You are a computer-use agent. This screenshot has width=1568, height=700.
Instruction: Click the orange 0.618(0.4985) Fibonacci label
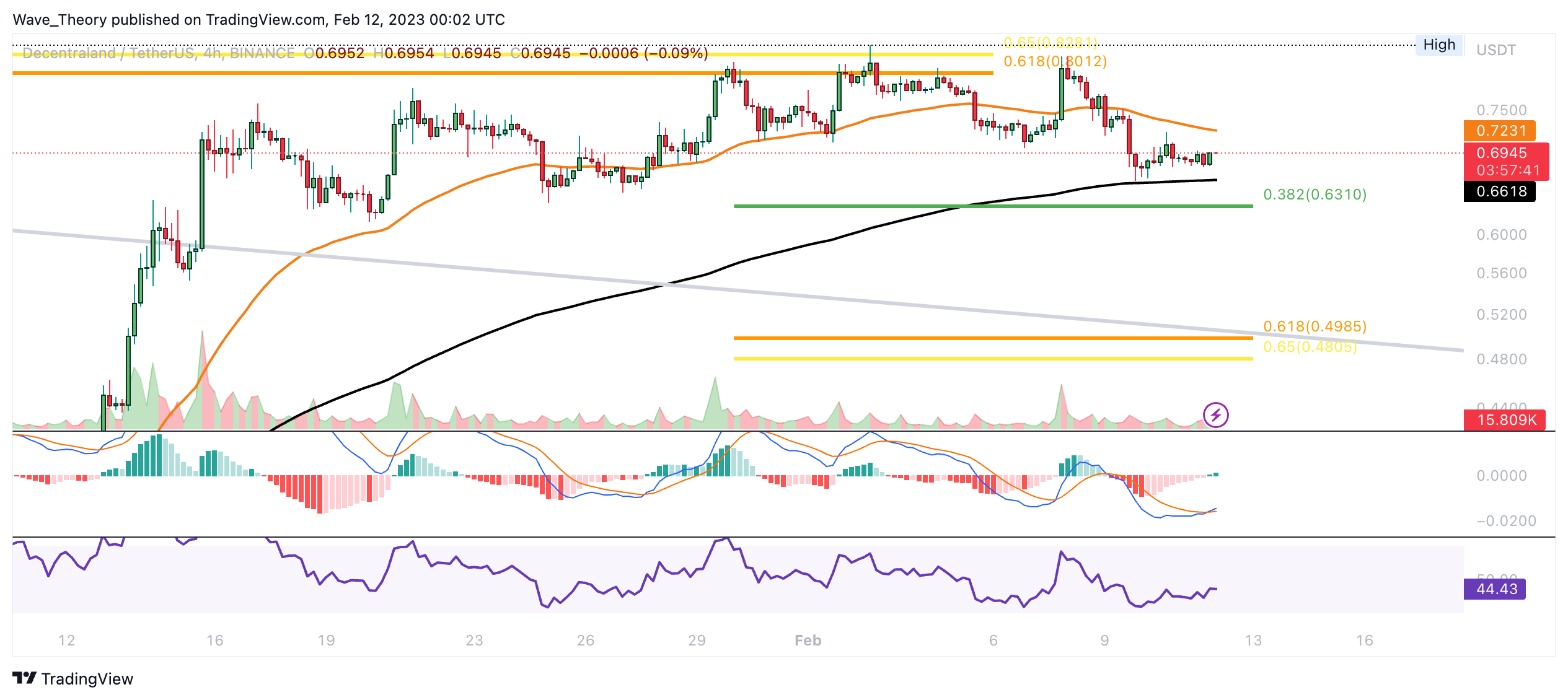pyautogui.click(x=1315, y=326)
